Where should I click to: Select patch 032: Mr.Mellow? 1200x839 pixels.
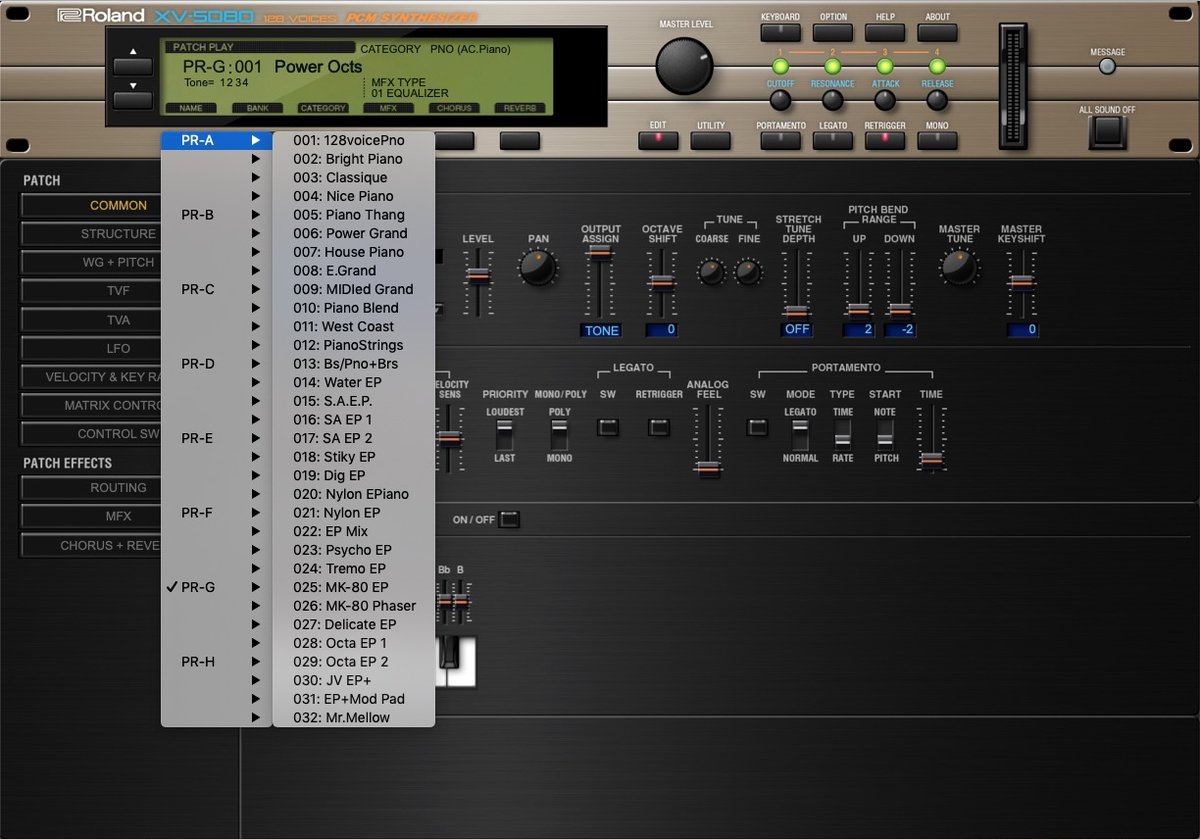[x=354, y=717]
